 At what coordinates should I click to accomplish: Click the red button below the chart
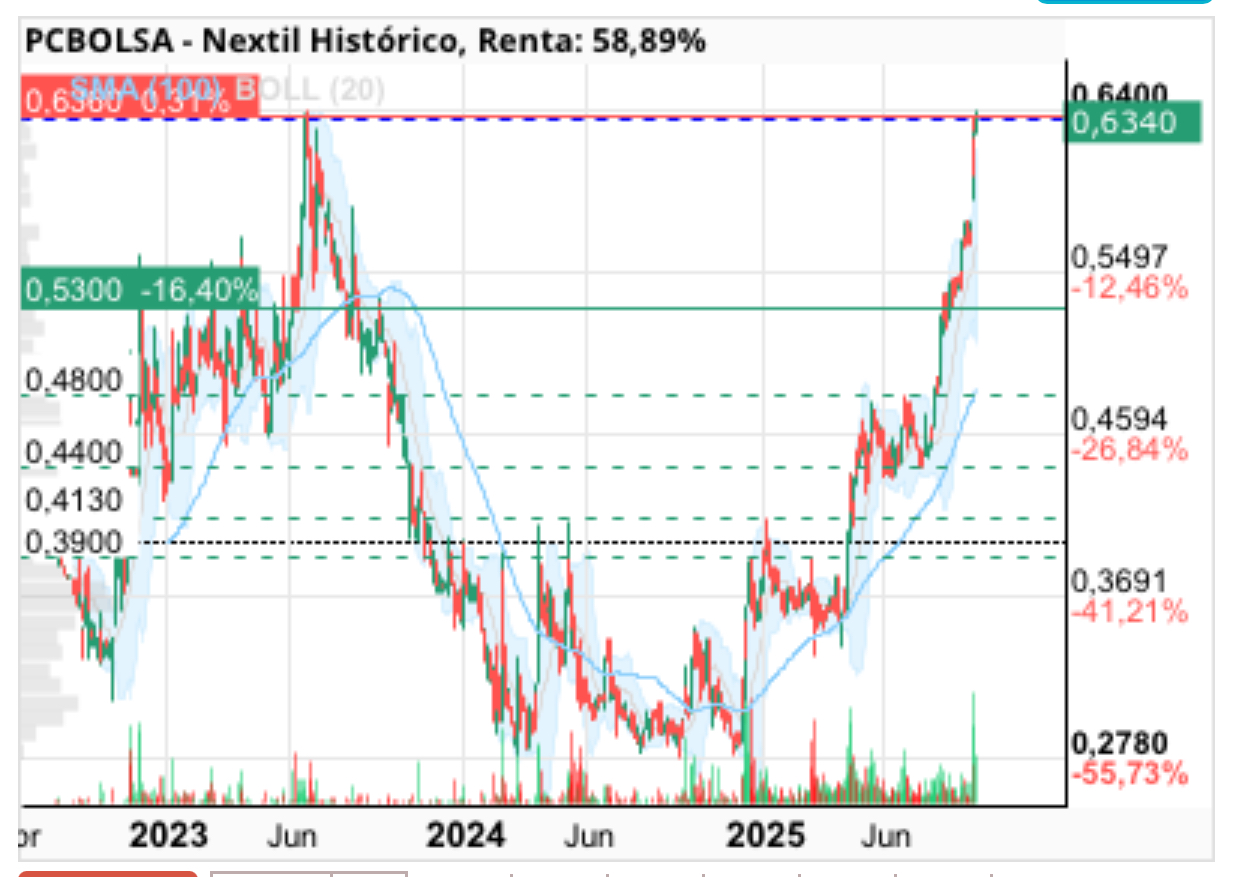pyautogui.click(x=108, y=873)
